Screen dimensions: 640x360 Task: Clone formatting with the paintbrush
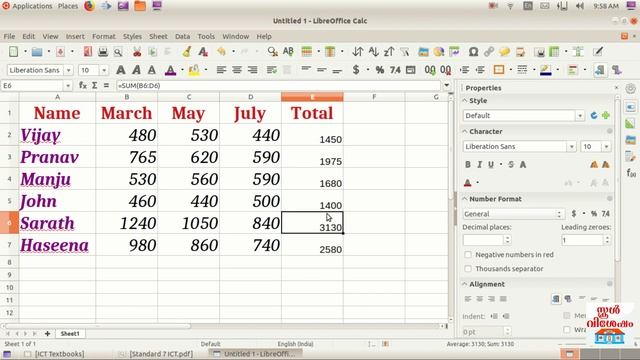click(x=187, y=52)
